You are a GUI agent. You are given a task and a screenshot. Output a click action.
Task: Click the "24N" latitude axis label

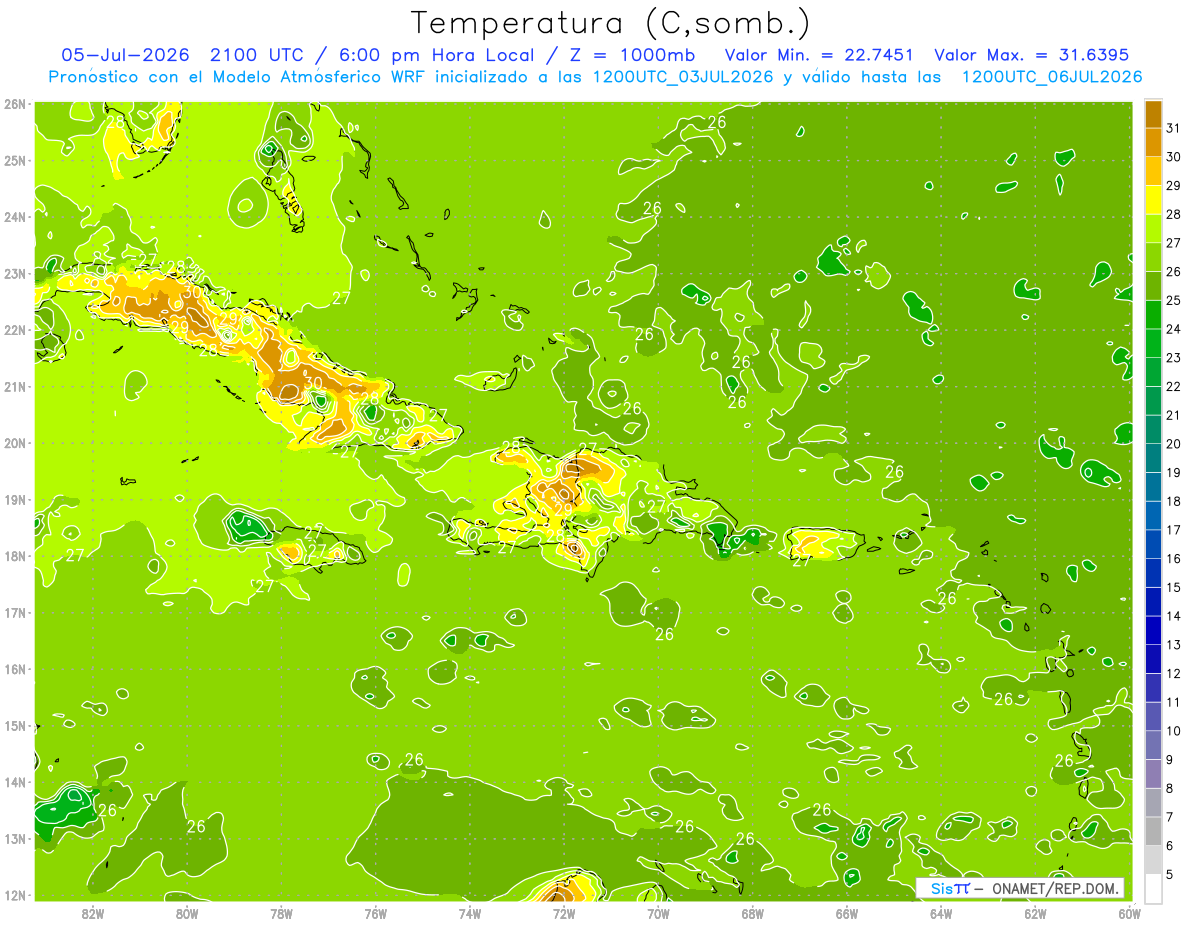[x=15, y=217]
